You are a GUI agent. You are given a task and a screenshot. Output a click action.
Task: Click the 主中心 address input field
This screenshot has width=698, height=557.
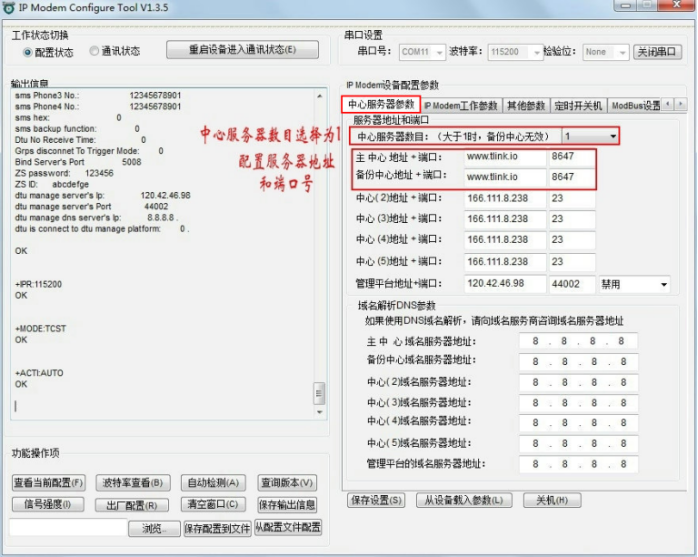click(x=504, y=157)
